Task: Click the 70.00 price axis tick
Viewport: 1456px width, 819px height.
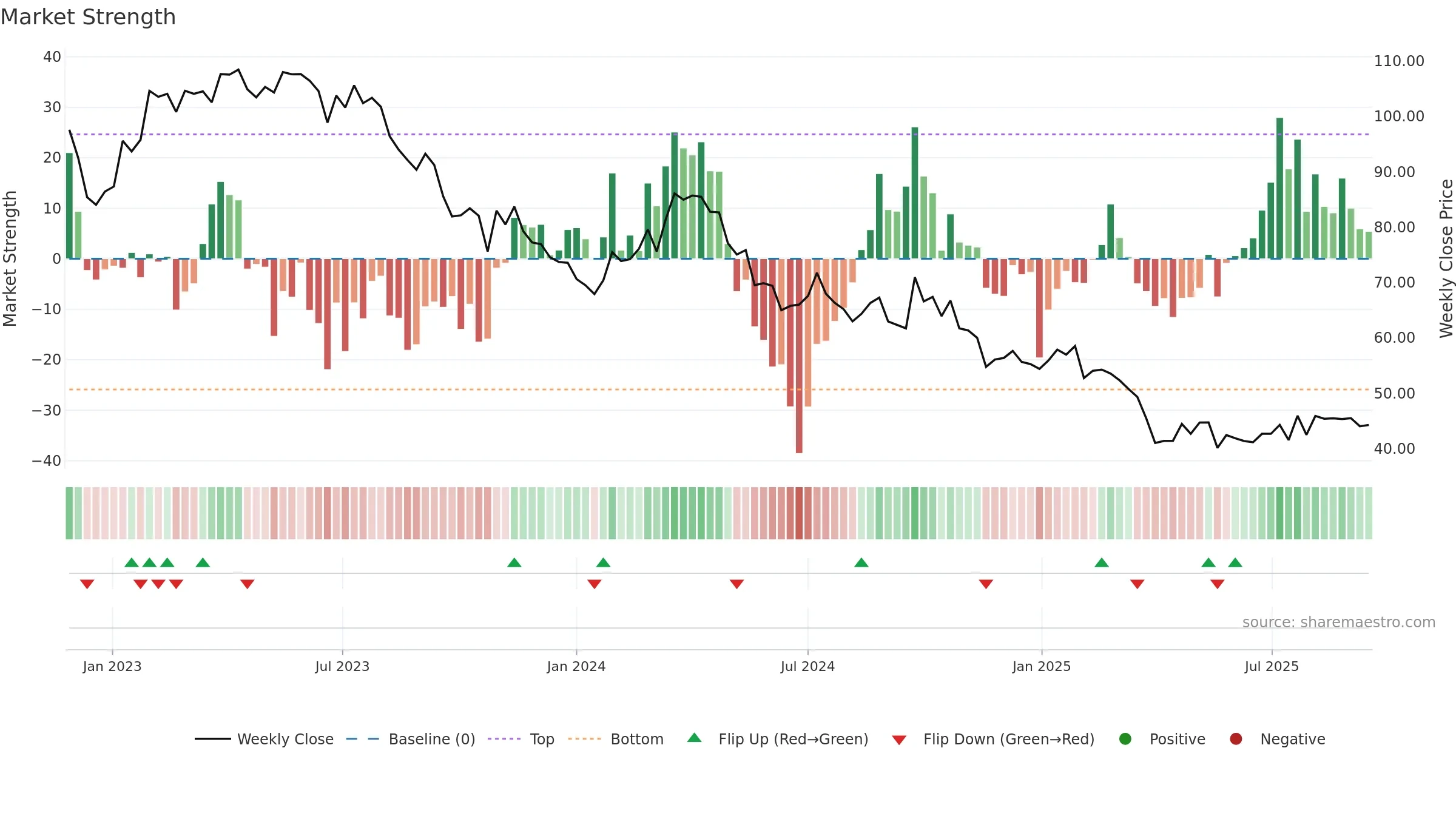Action: 1394,283
